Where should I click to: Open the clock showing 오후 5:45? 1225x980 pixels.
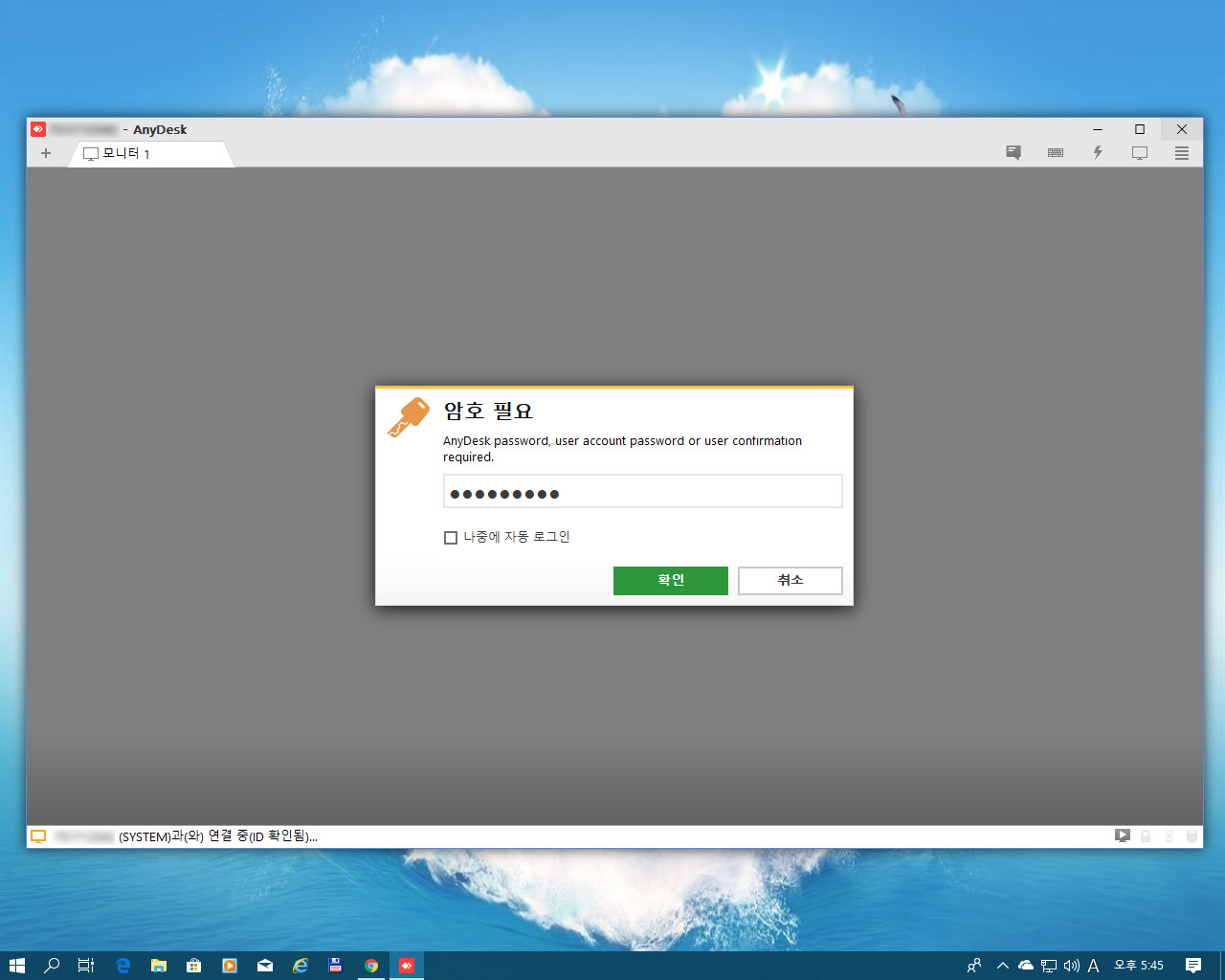tap(1139, 966)
